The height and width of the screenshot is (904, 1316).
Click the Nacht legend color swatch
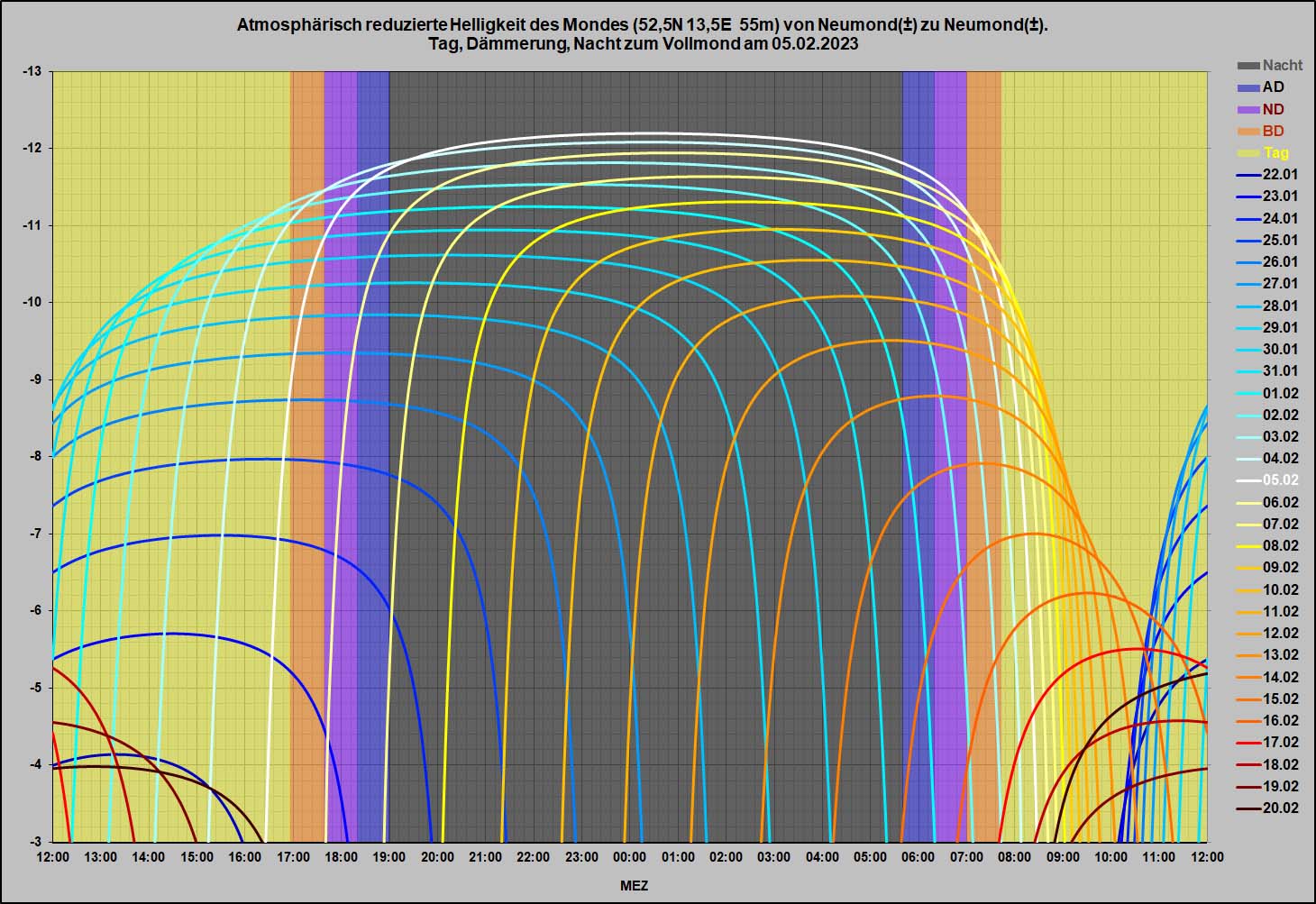point(1248,66)
